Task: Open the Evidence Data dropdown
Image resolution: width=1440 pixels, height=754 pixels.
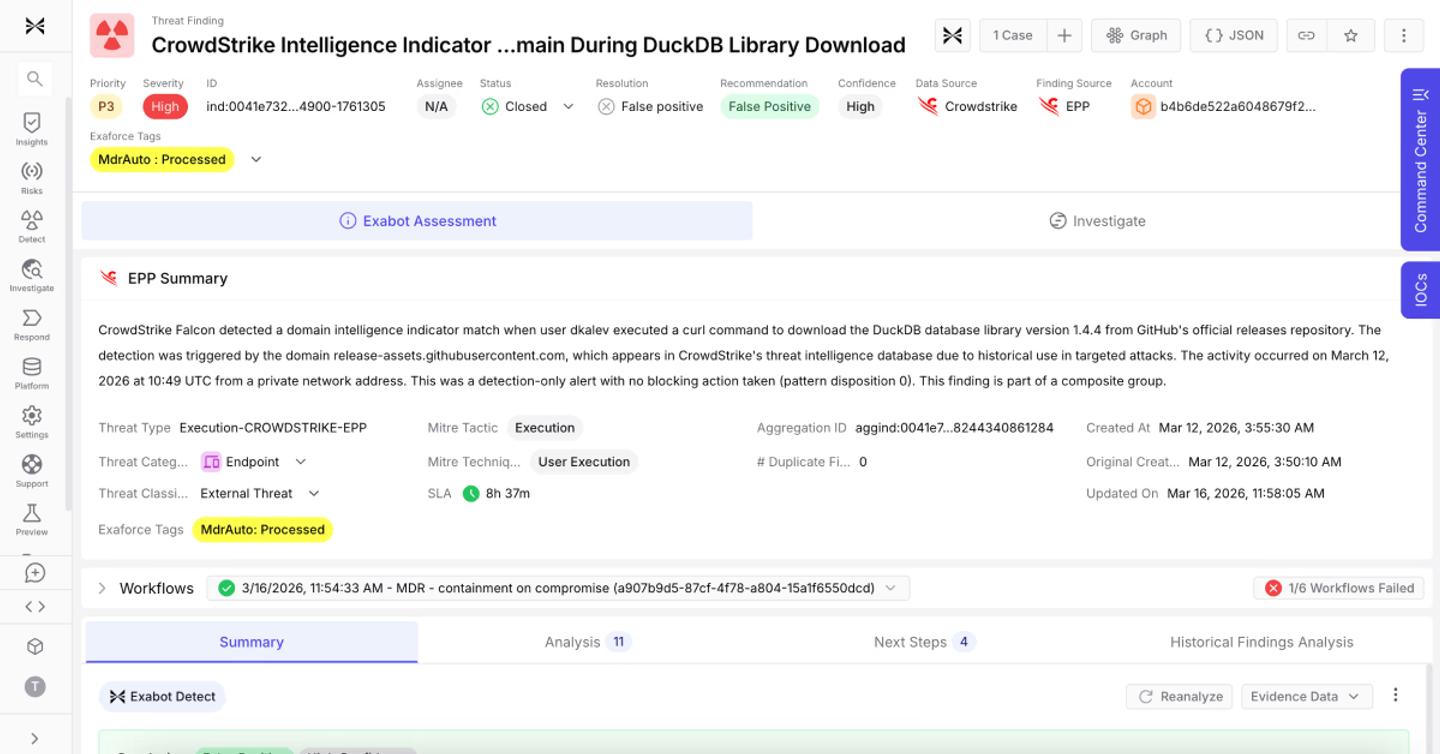Action: (x=1306, y=696)
